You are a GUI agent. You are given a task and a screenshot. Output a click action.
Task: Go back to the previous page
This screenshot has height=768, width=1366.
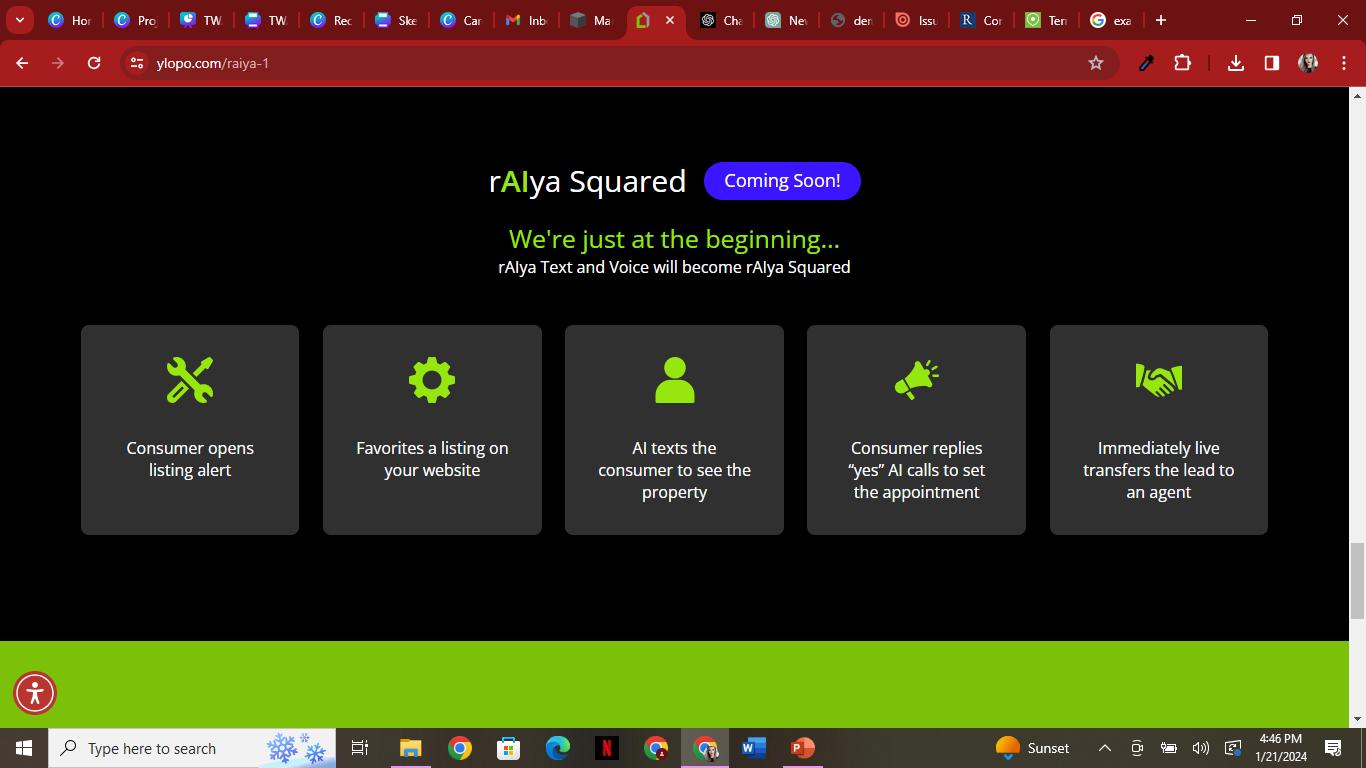[22, 63]
